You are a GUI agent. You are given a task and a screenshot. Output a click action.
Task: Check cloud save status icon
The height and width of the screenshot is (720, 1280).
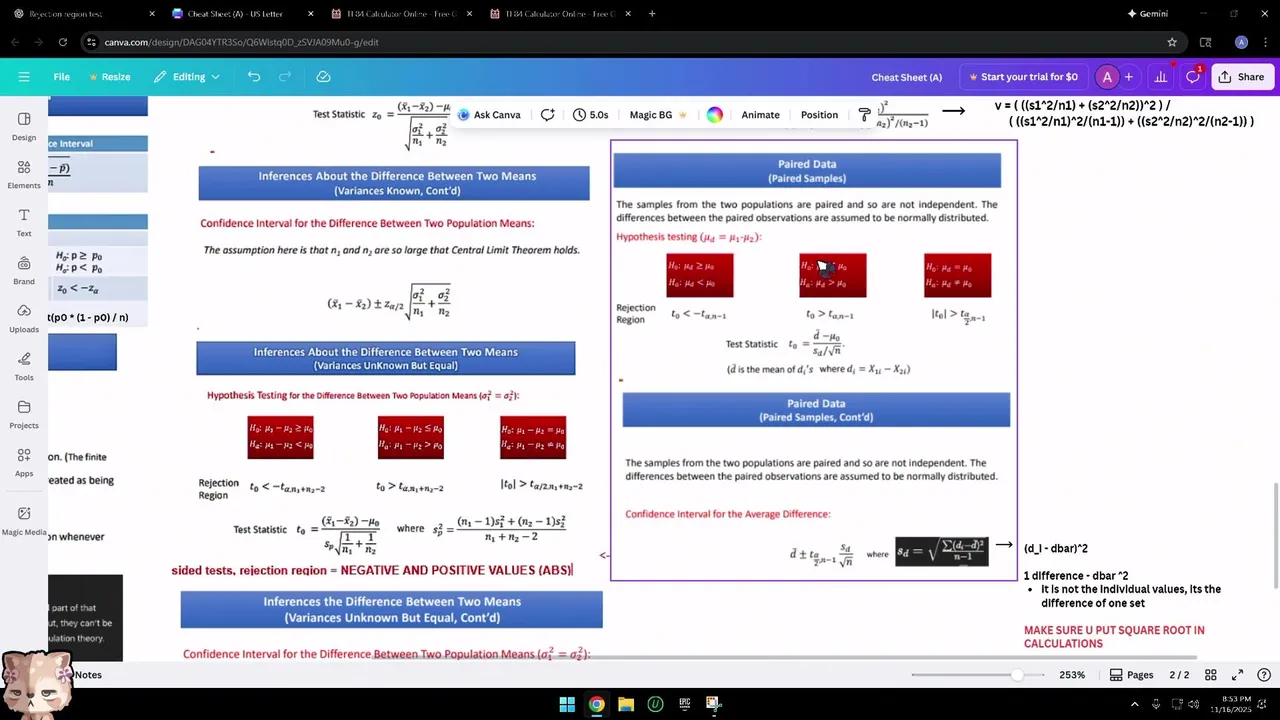(323, 77)
